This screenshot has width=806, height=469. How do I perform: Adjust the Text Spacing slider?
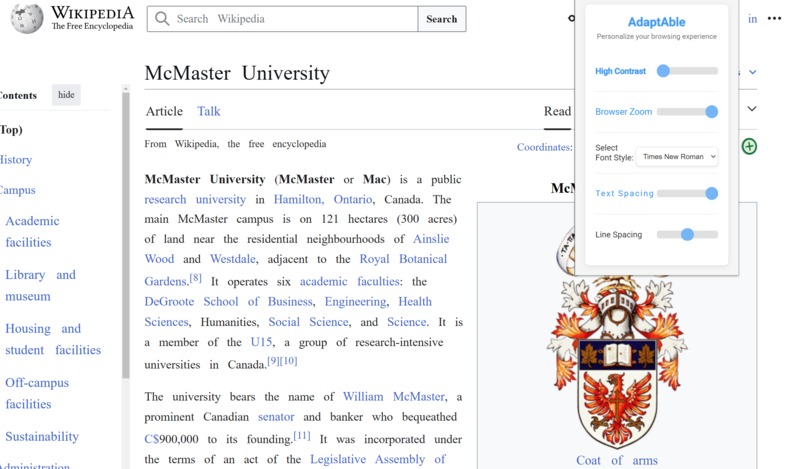coord(687,193)
